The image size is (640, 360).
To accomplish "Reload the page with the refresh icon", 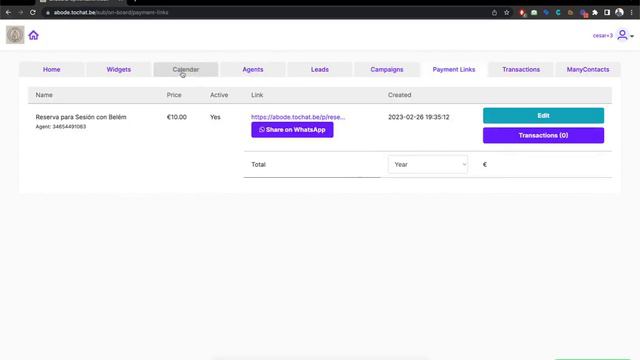I will pyautogui.click(x=33, y=12).
